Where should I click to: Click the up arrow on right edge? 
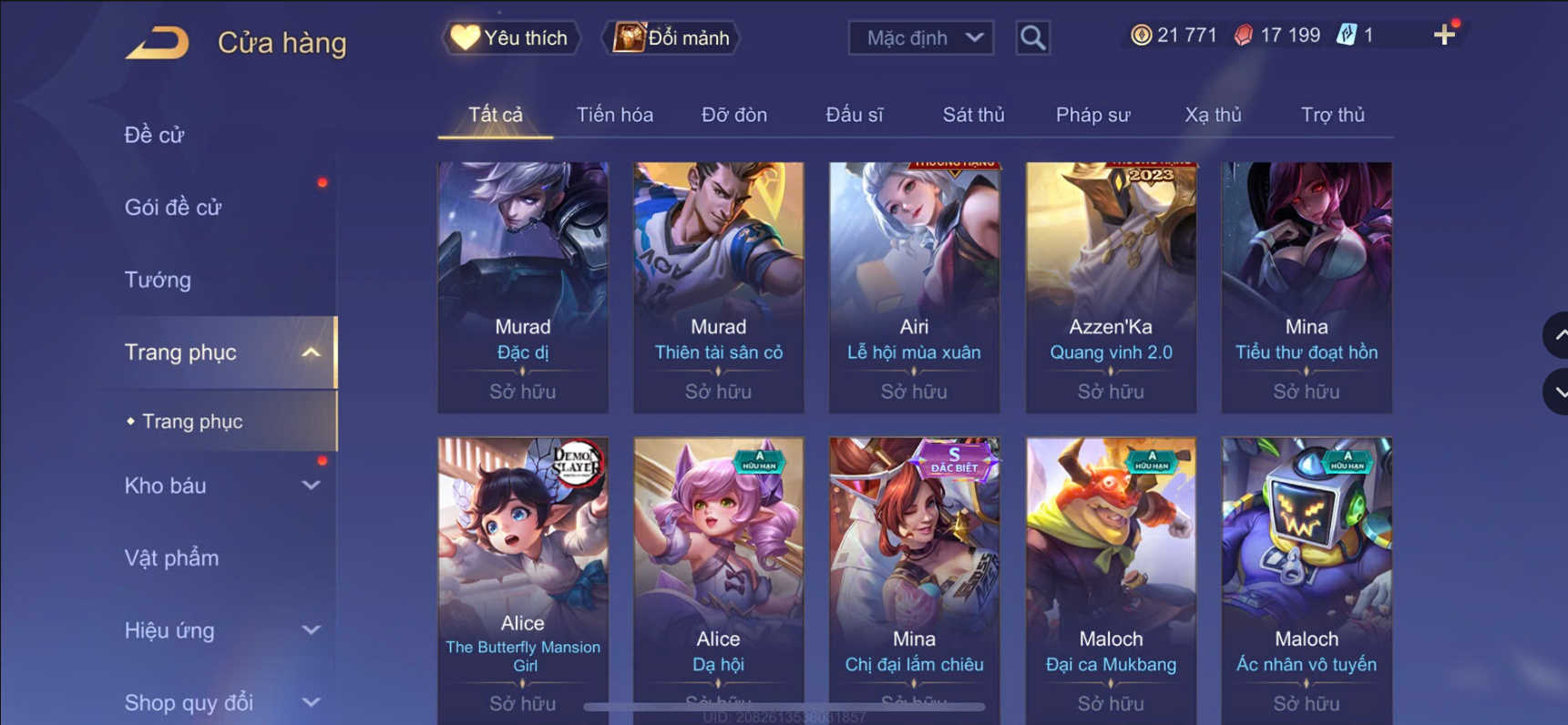click(1556, 335)
